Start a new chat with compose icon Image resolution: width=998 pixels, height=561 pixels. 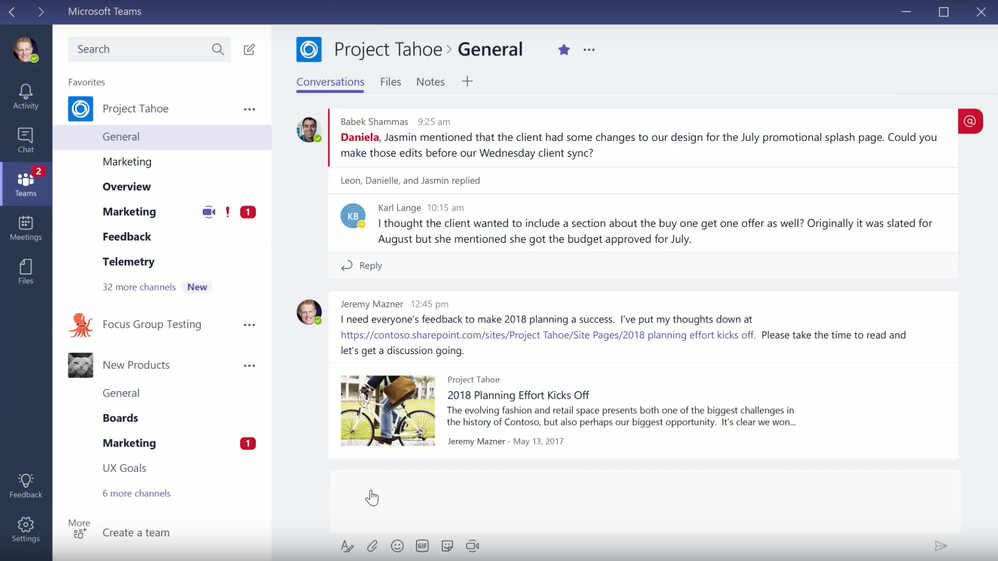click(250, 49)
